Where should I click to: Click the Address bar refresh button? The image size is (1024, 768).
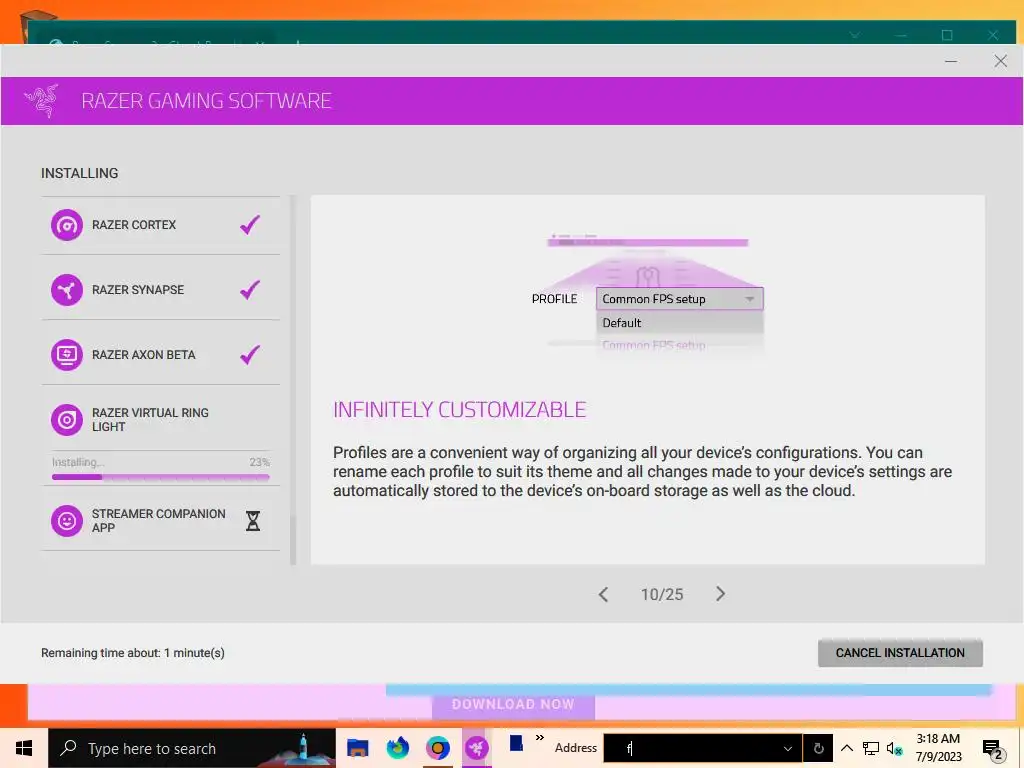tap(818, 748)
